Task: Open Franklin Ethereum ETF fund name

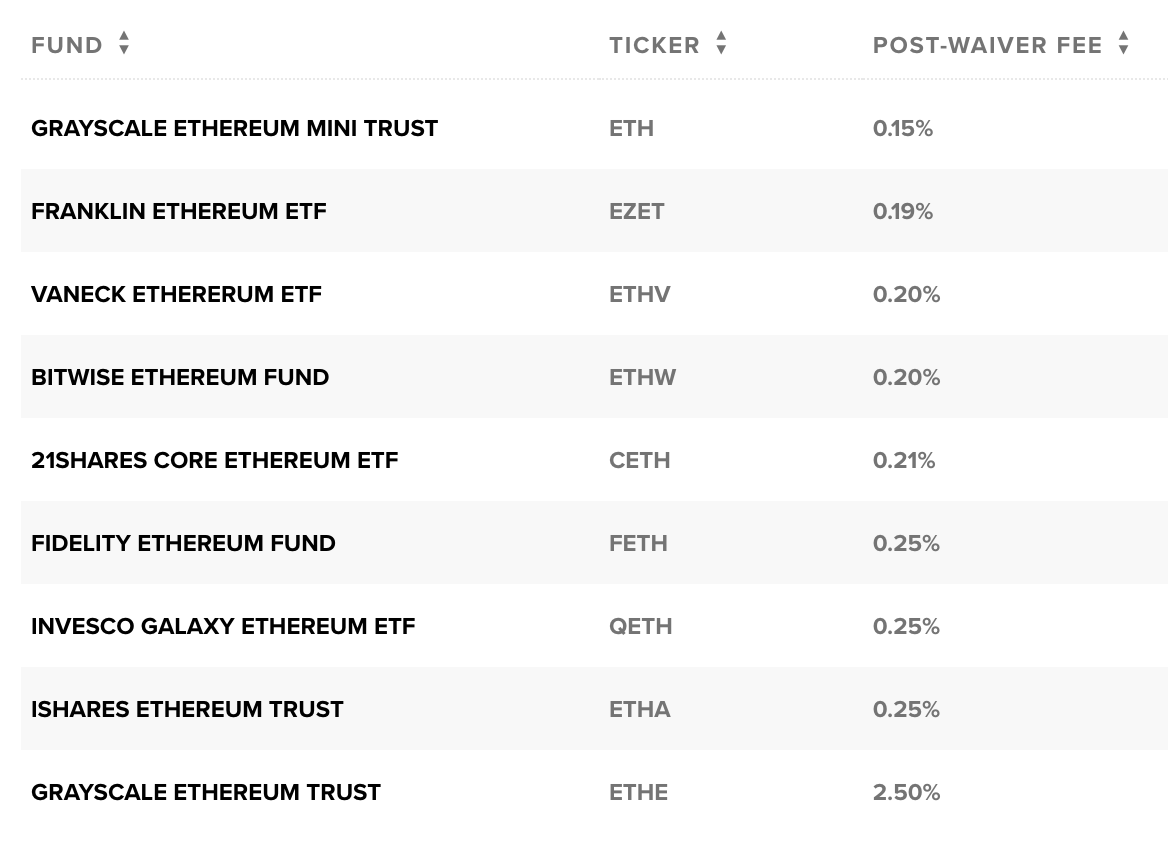Action: 179,212
